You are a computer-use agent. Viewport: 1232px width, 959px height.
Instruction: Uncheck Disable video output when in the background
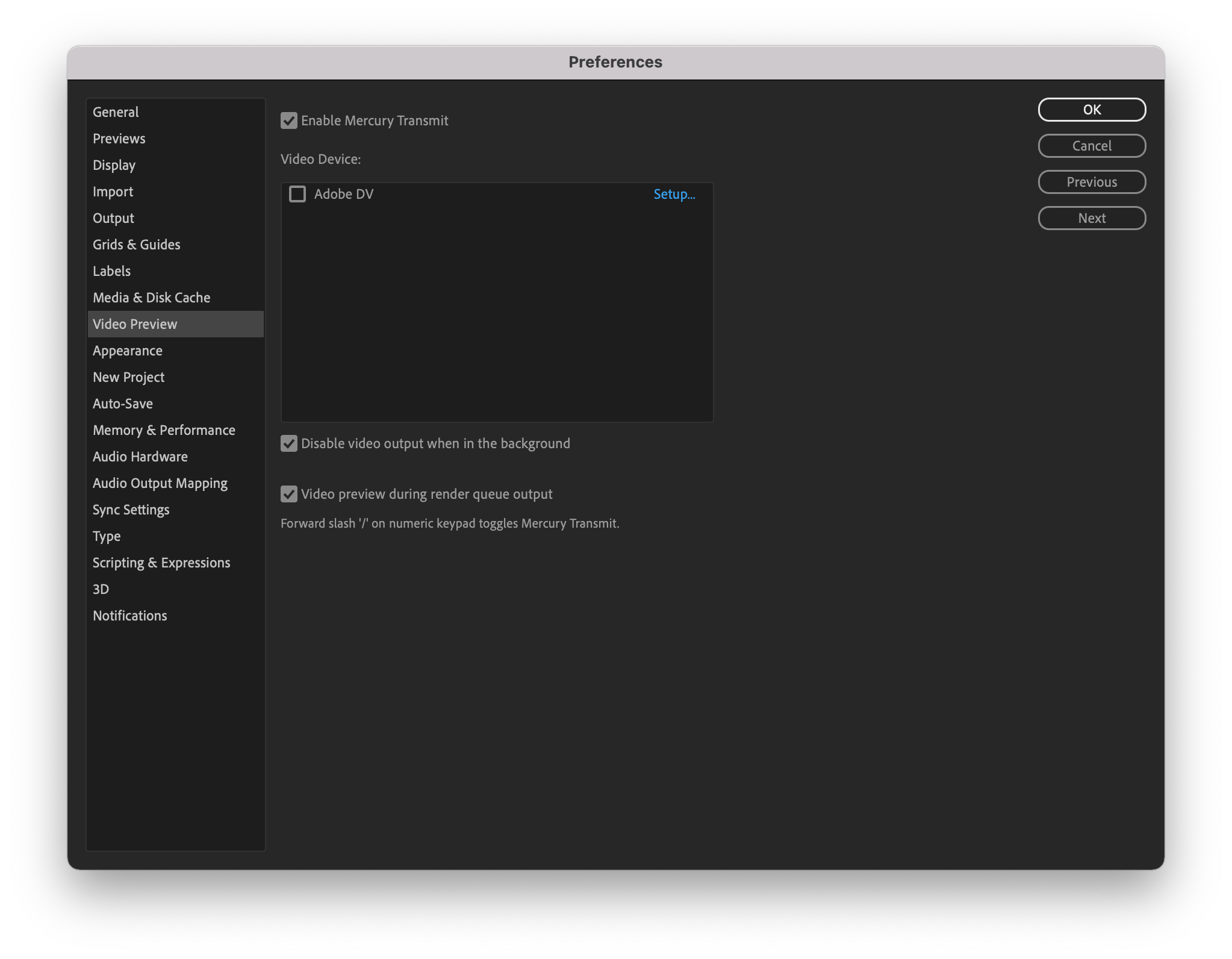pyautogui.click(x=288, y=443)
